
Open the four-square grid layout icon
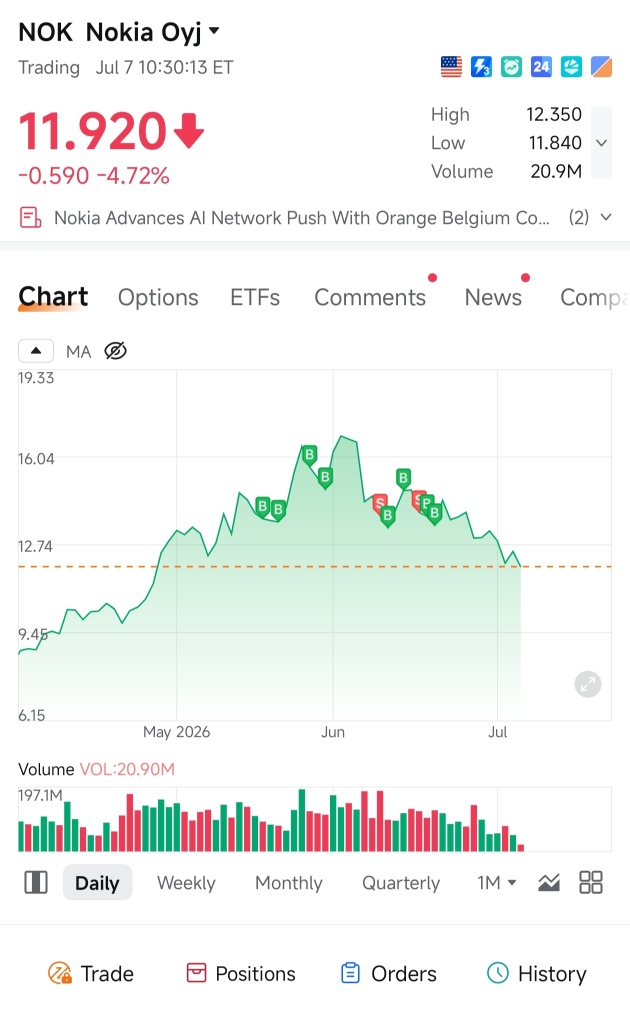(x=590, y=883)
